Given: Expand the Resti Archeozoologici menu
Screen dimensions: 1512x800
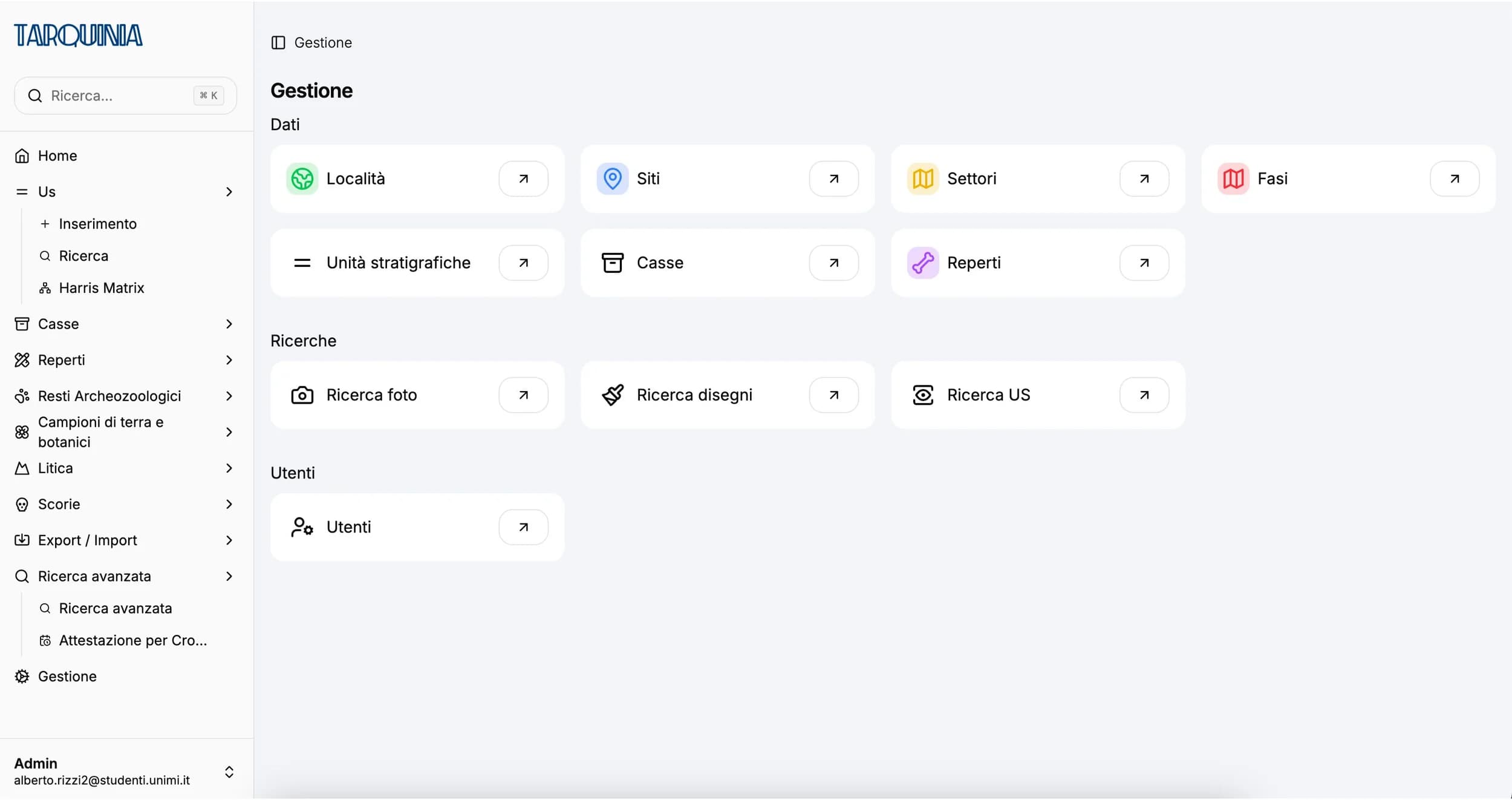Looking at the screenshot, I should 229,396.
